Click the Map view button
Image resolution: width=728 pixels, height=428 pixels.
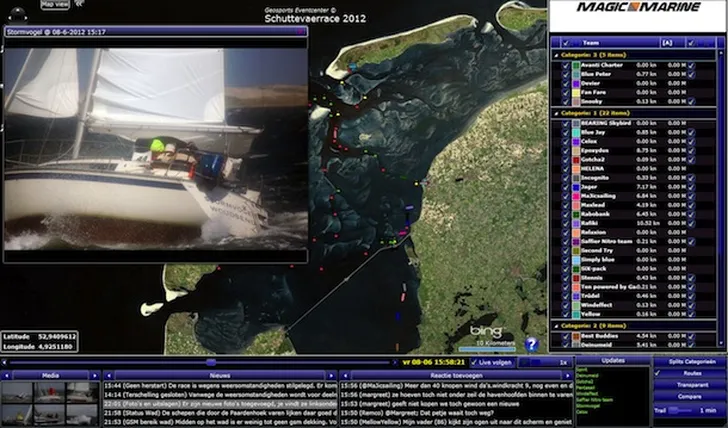pos(55,5)
